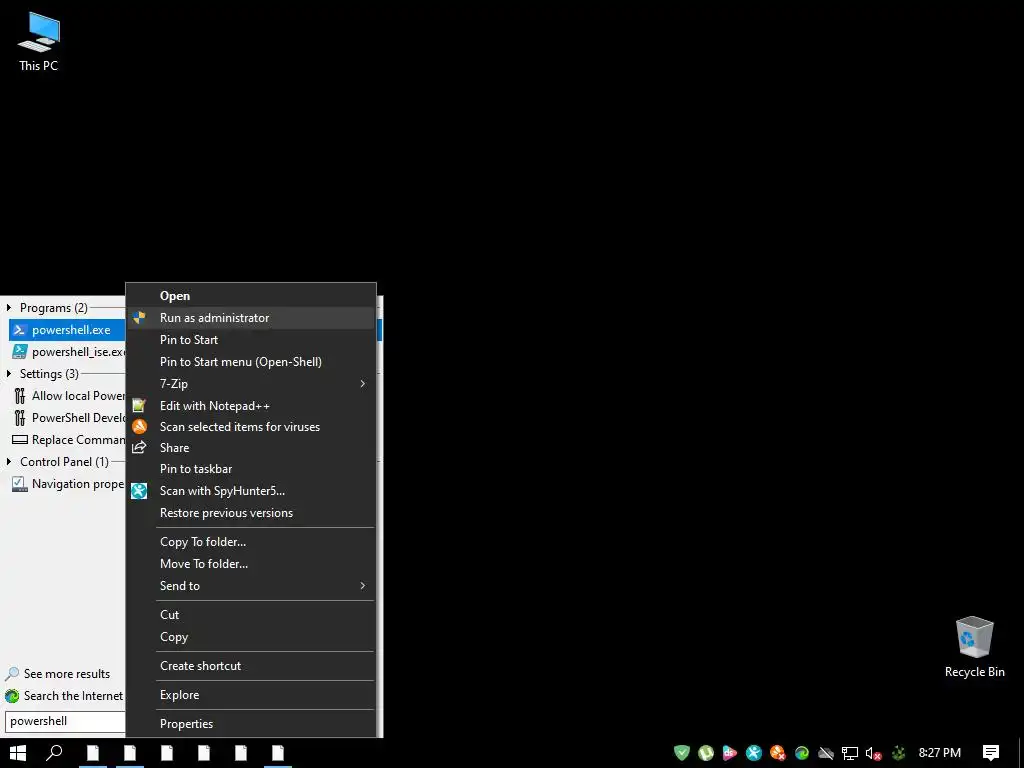Image resolution: width=1024 pixels, height=768 pixels.
Task: Click Search the Internet link
Action: [x=73, y=696]
